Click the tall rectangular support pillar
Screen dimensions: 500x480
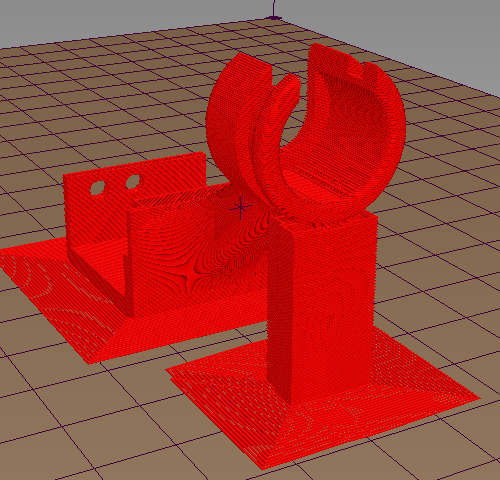click(322, 308)
